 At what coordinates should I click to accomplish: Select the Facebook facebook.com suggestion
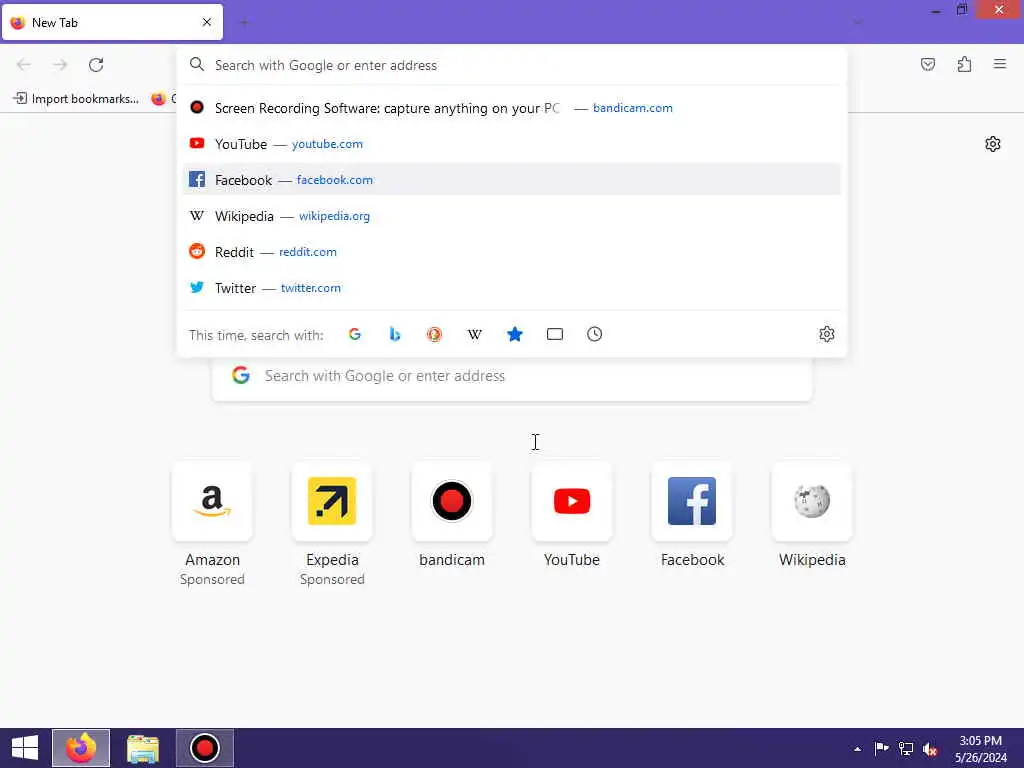coord(512,180)
